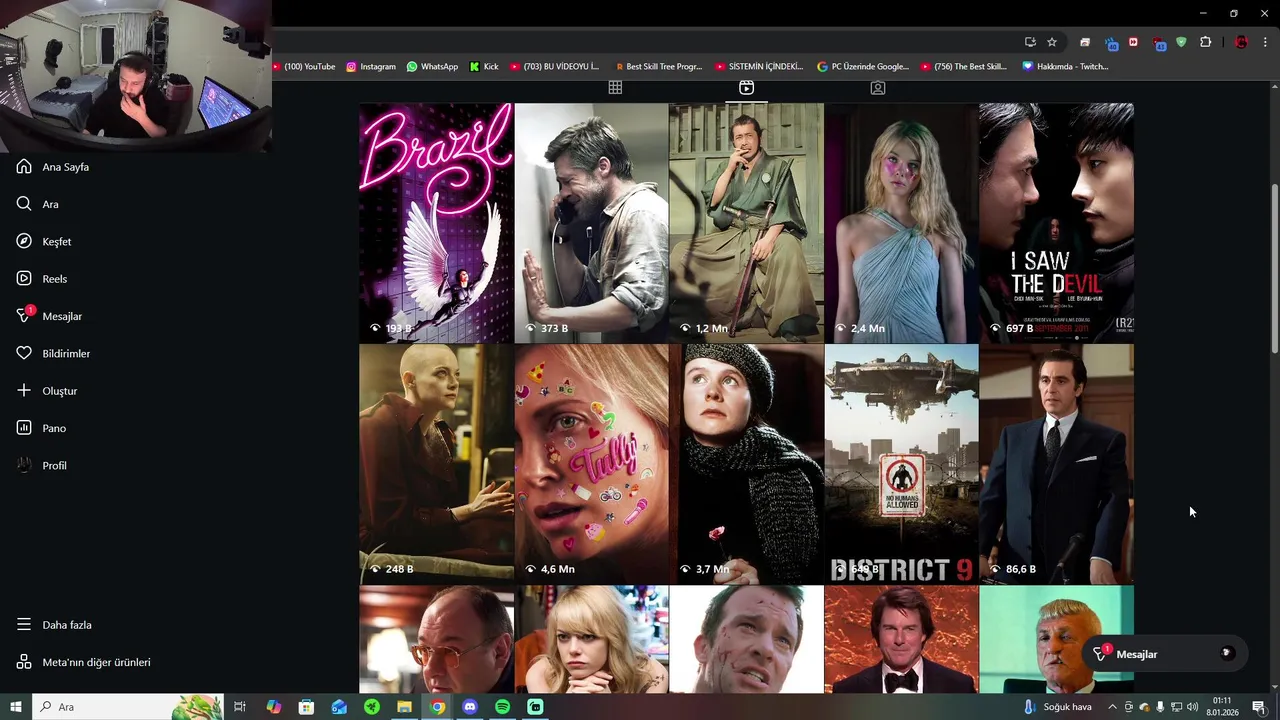
Task: Open the Chrome profile avatar
Action: 1241,42
